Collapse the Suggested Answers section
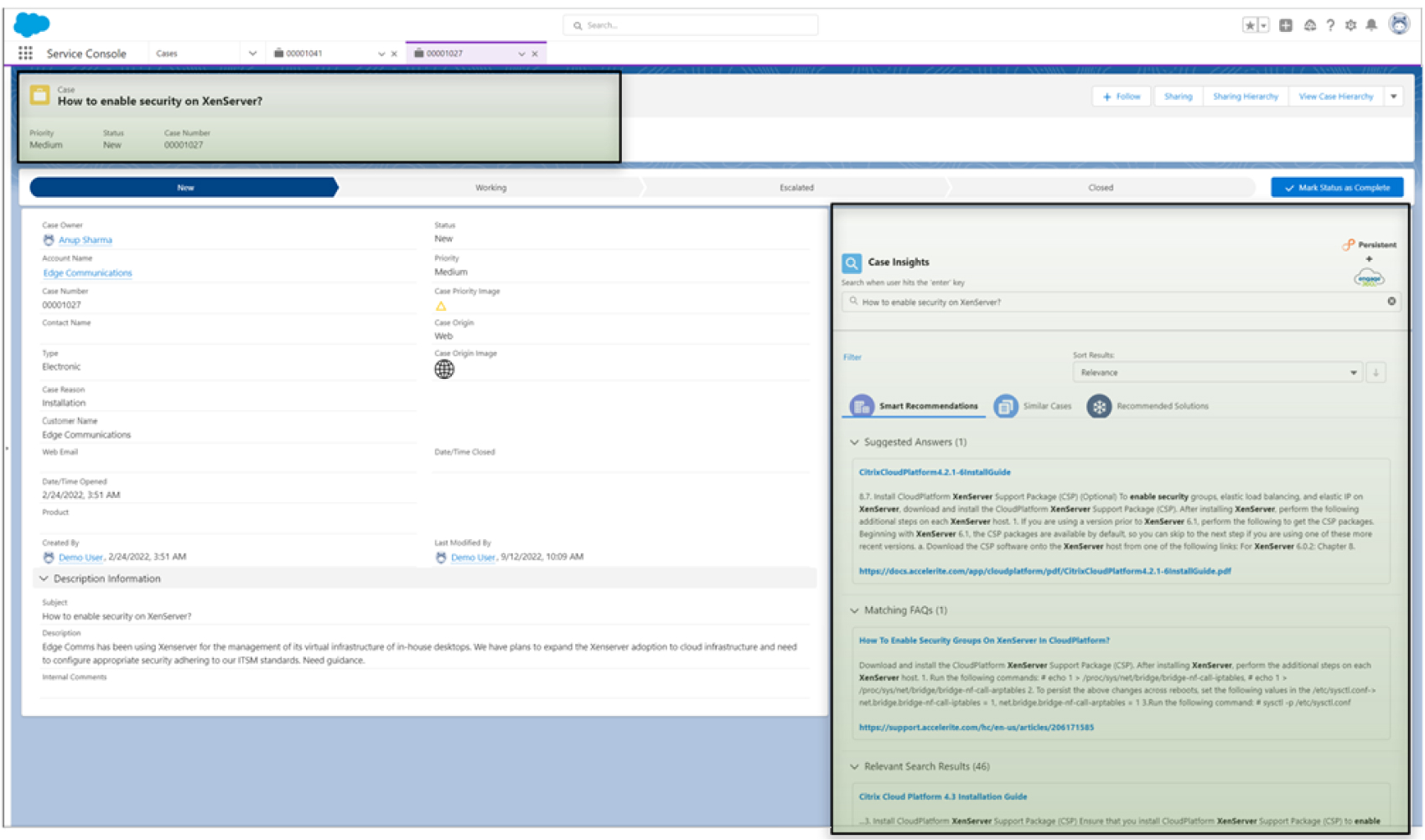The image size is (1425, 840). click(853, 443)
